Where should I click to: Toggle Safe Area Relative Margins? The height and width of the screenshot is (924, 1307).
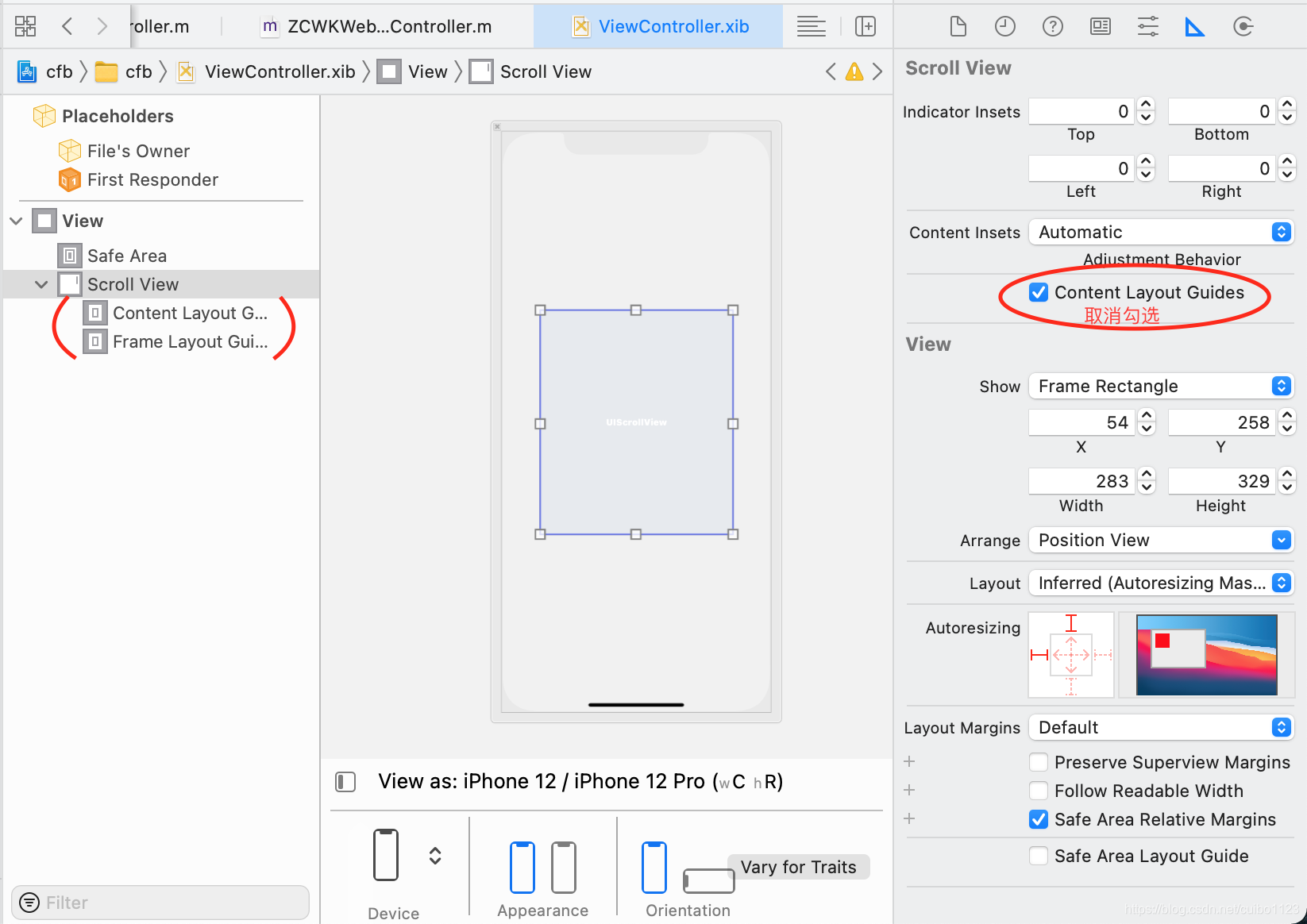[x=1039, y=819]
